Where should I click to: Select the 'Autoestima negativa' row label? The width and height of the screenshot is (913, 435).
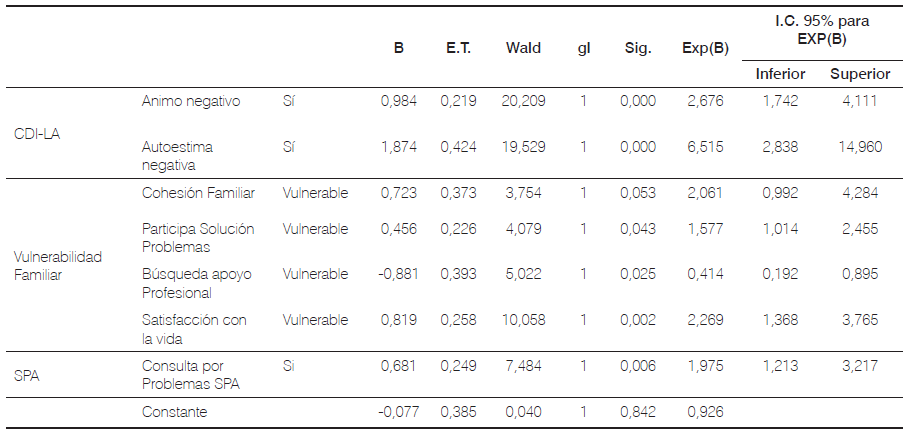tap(177, 155)
